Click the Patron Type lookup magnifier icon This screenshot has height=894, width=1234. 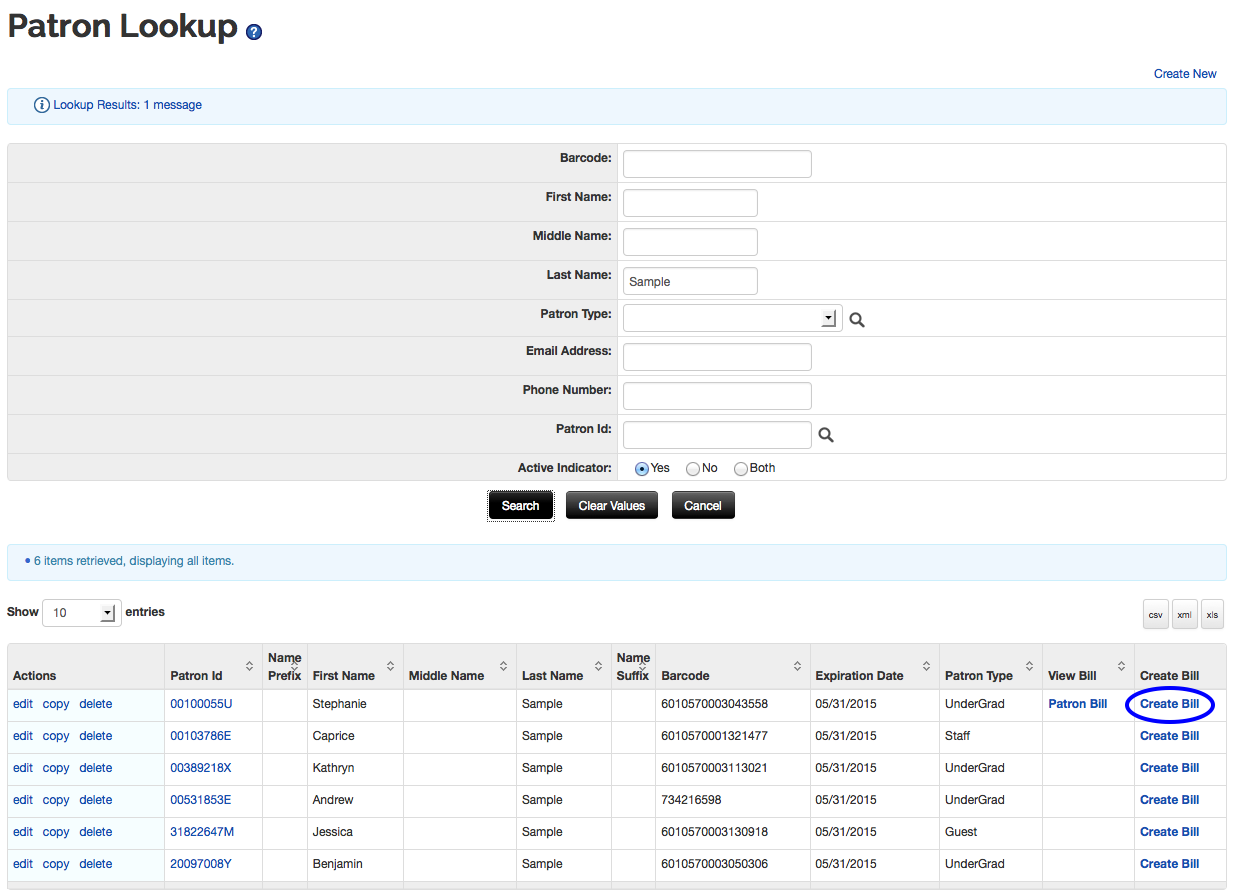coord(856,320)
